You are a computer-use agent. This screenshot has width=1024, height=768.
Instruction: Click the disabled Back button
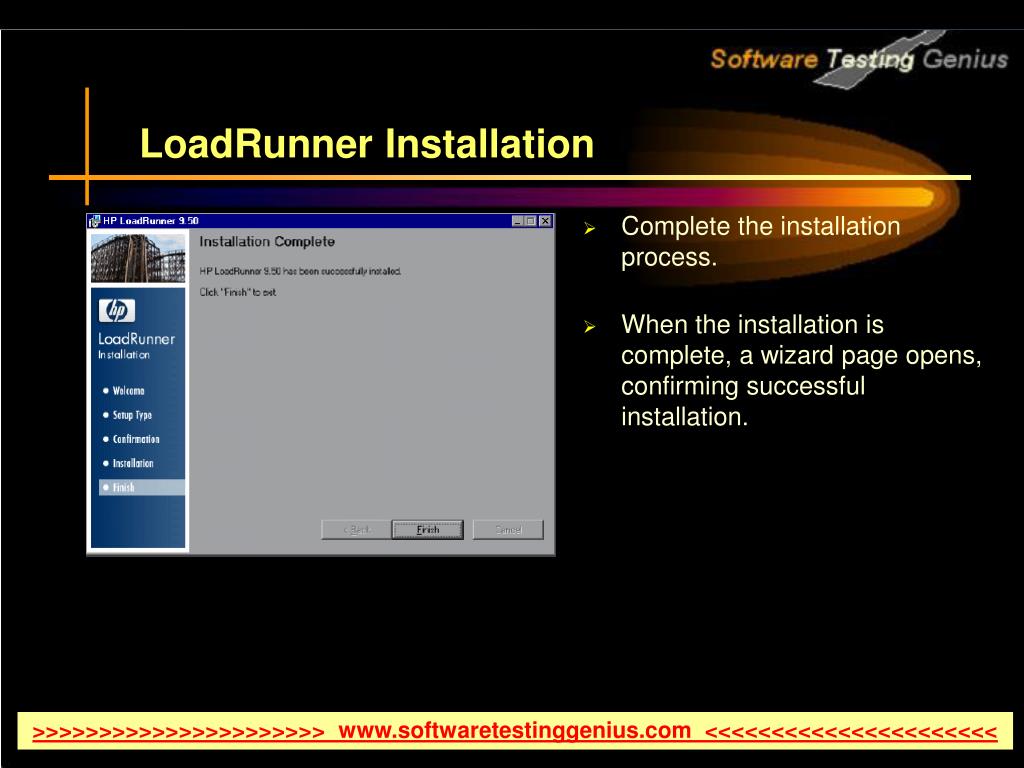click(357, 530)
